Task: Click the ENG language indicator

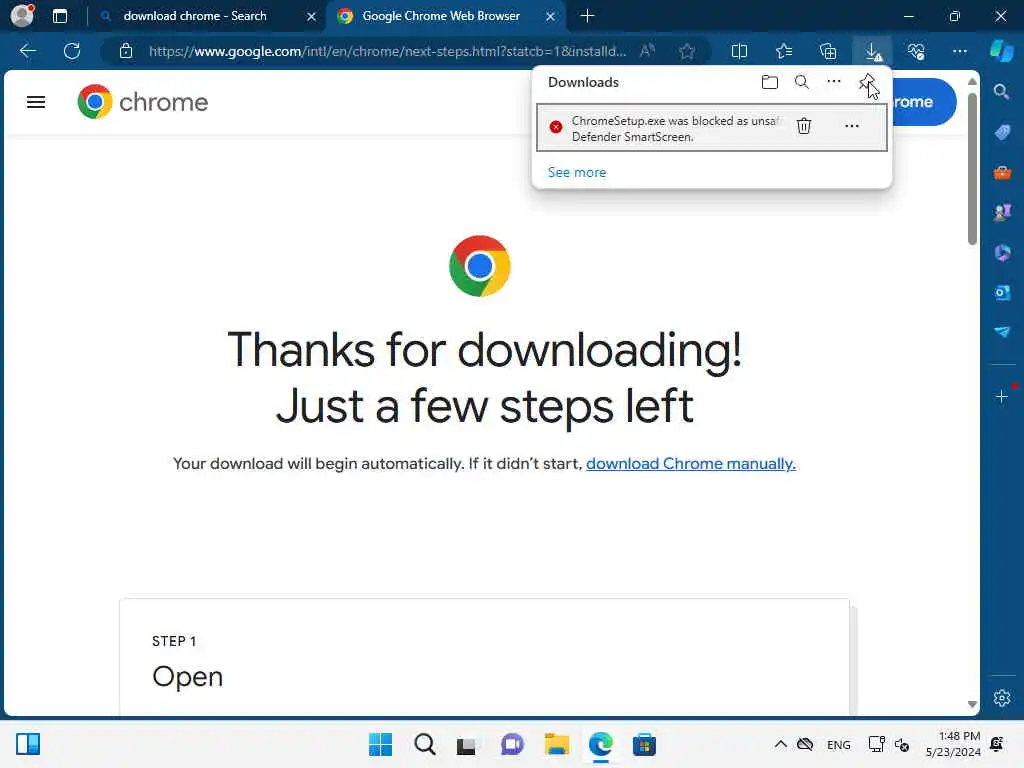Action: 839,744
